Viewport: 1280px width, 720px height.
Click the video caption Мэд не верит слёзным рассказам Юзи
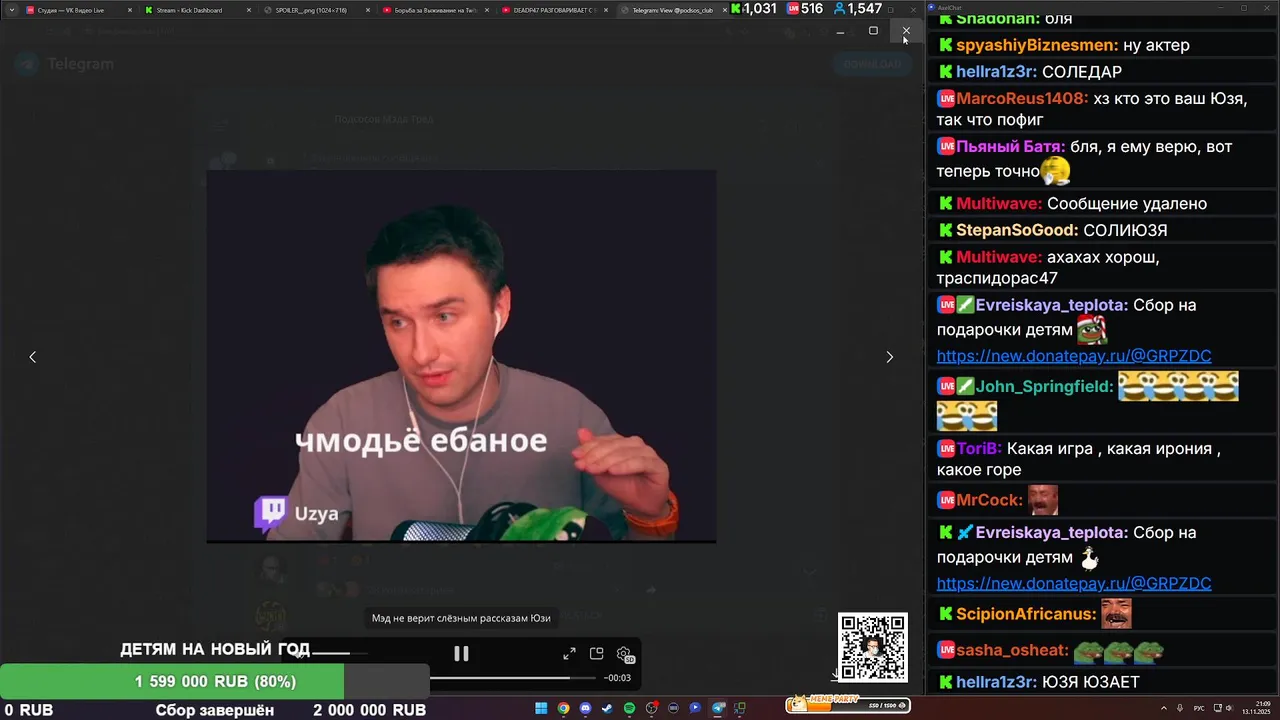[x=461, y=618]
